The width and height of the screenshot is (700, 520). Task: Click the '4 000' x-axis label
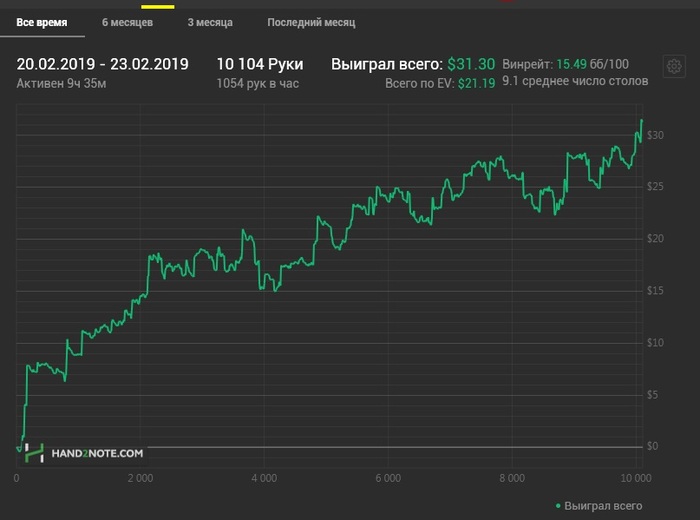point(264,478)
